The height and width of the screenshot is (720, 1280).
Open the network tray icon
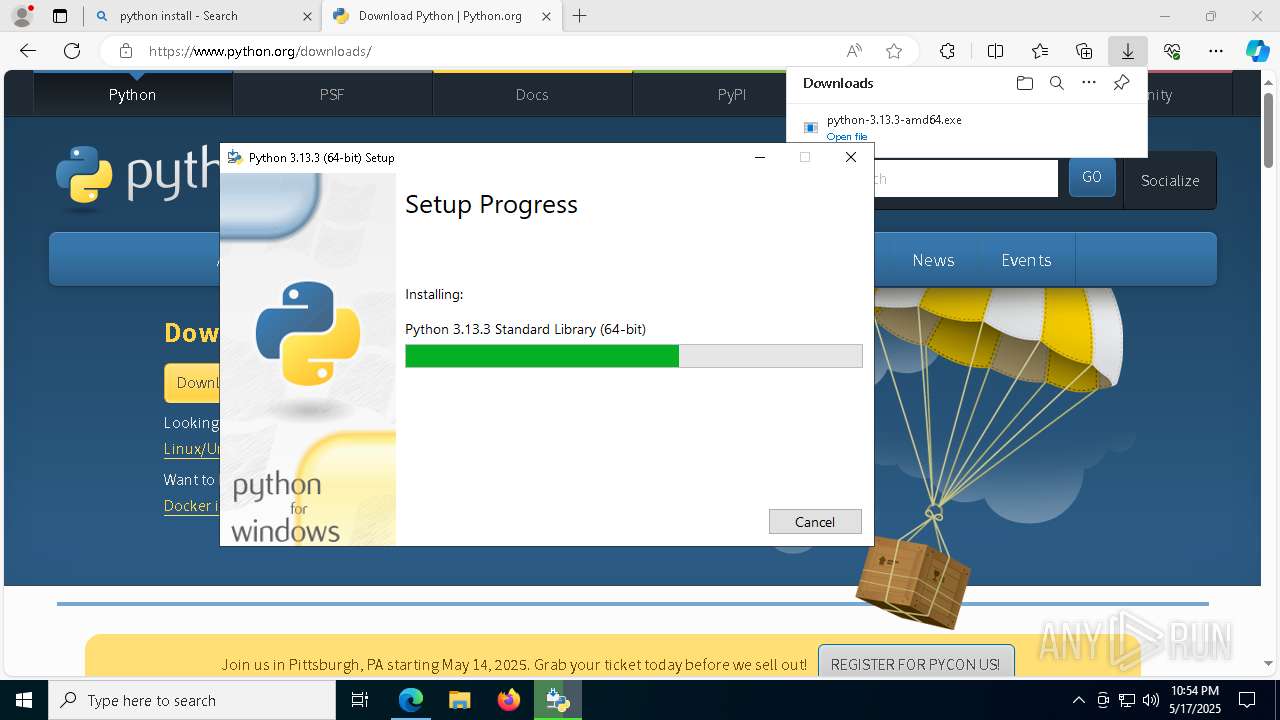tap(1127, 700)
